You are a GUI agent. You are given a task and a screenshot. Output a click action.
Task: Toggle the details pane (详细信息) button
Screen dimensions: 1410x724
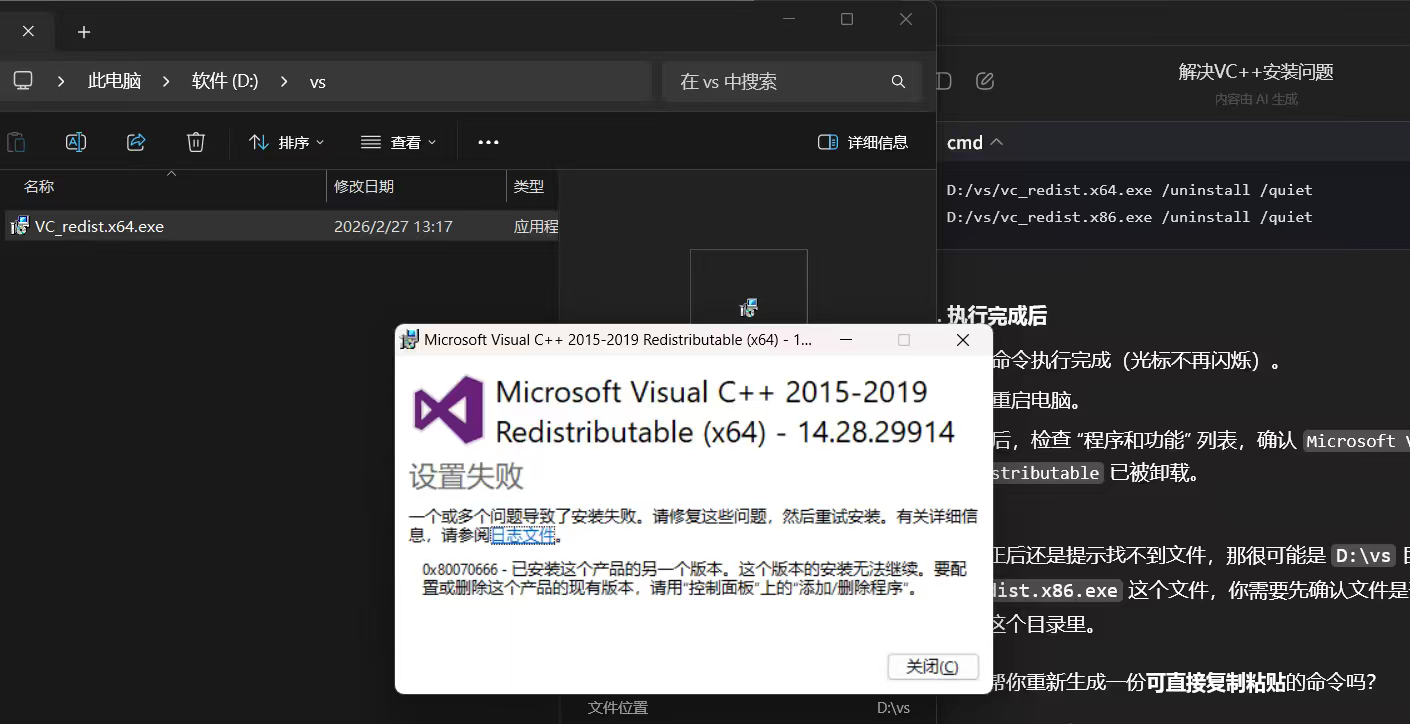862,142
